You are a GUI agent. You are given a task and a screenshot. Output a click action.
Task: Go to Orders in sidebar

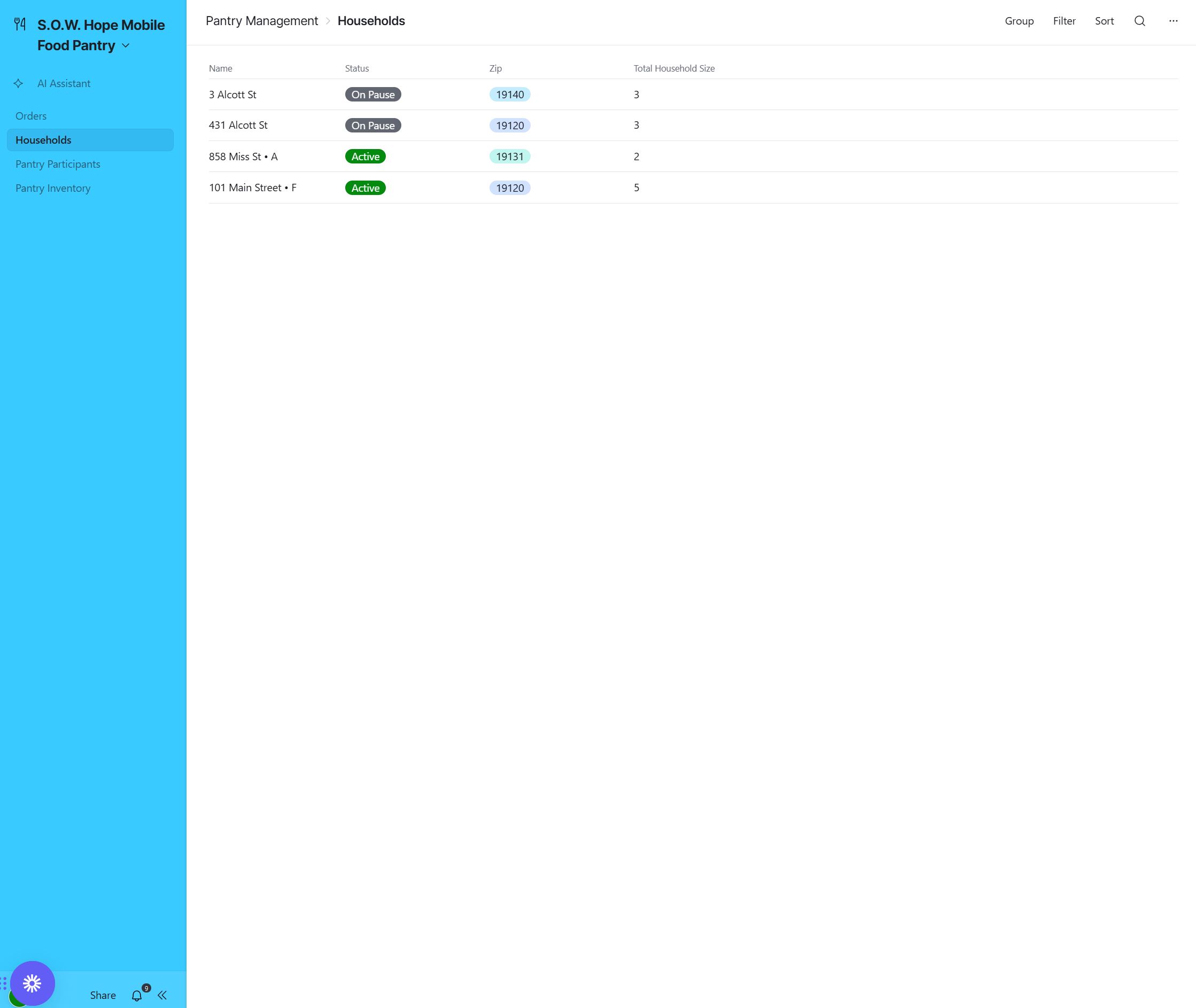(31, 116)
